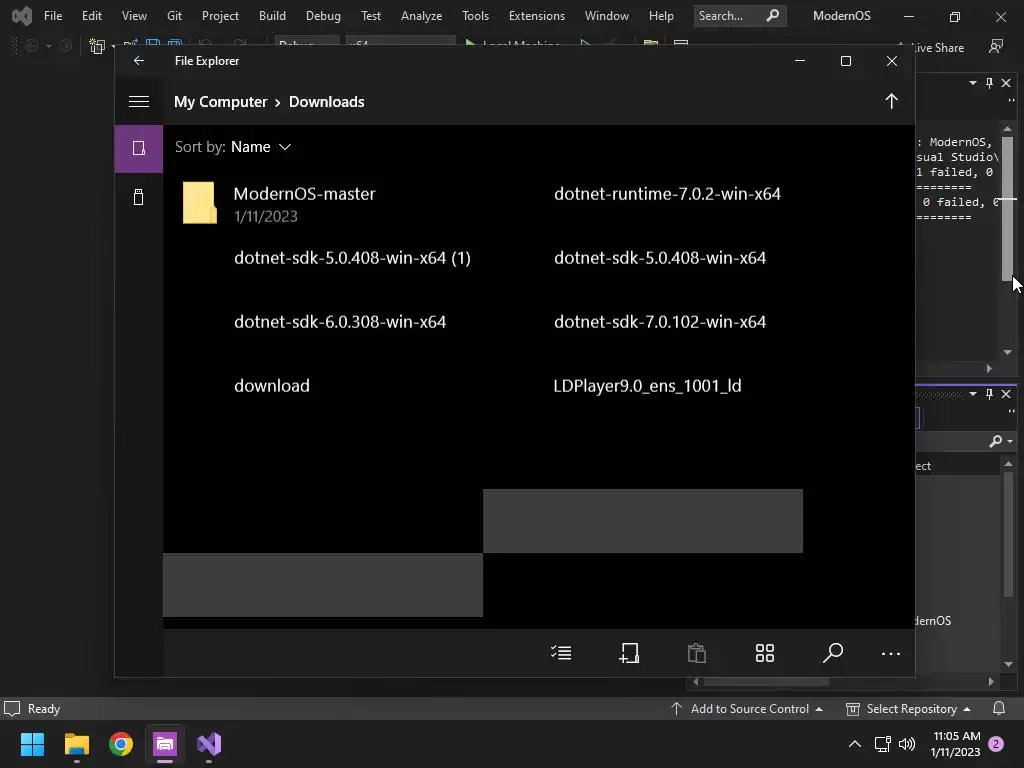This screenshot has width=1024, height=768.
Task: Open the Test menu
Action: [371, 16]
